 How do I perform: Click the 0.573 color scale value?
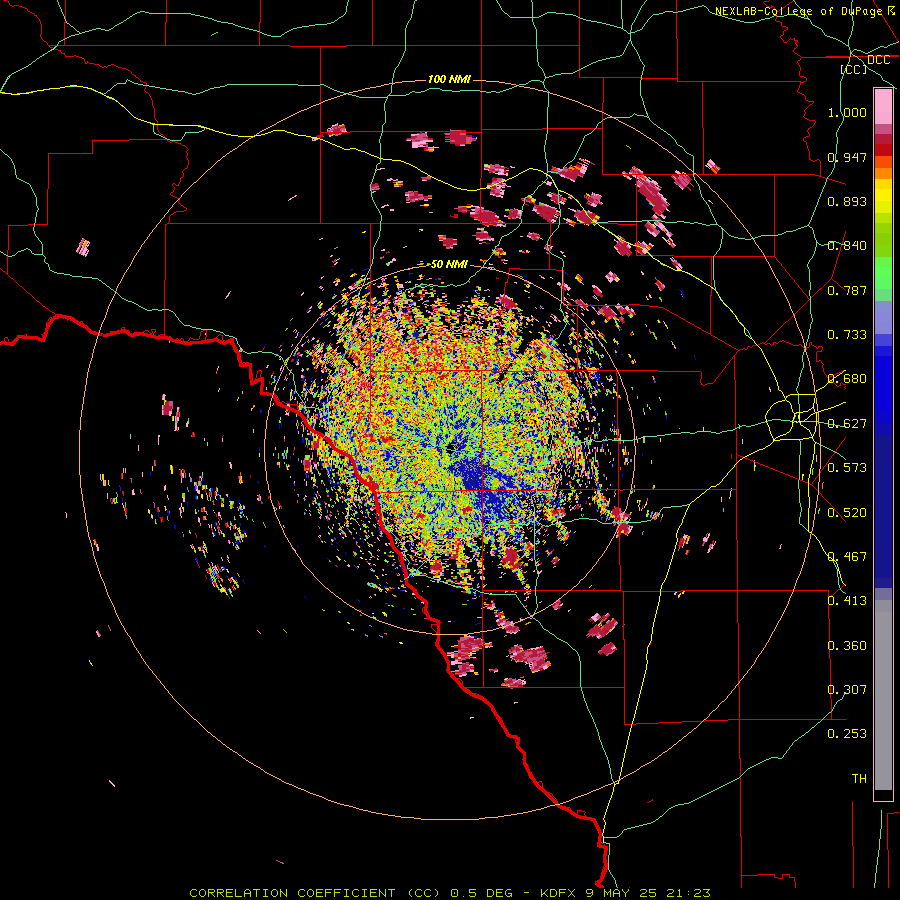click(847, 468)
